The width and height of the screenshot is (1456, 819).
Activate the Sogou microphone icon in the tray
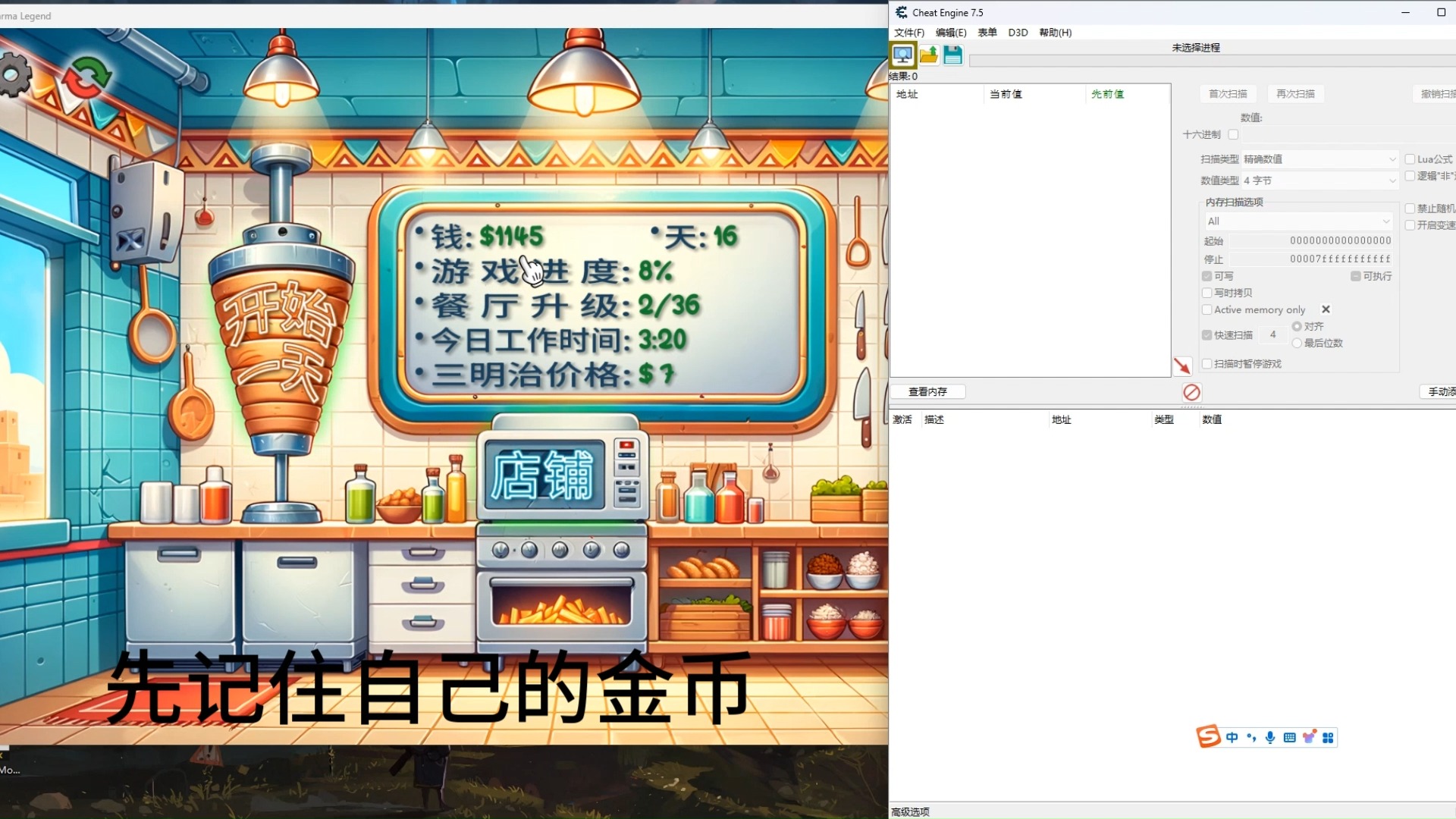[x=1271, y=737]
